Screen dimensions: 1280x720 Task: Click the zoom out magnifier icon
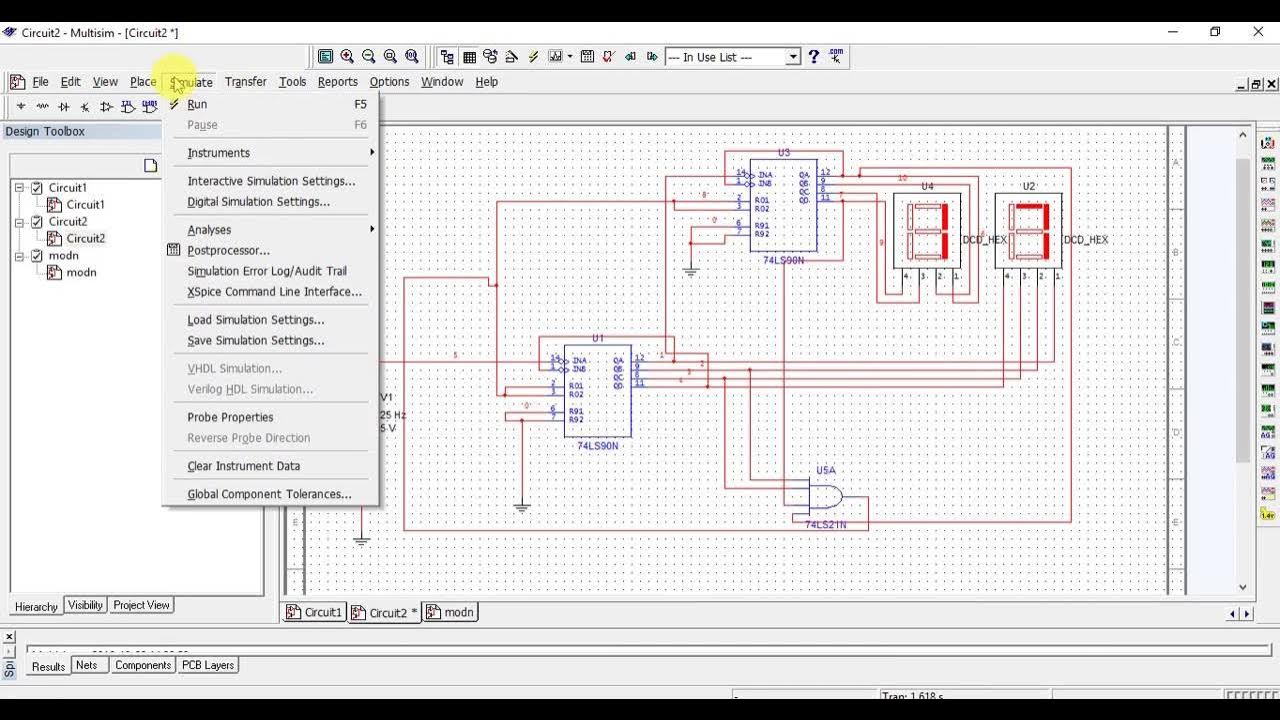369,57
